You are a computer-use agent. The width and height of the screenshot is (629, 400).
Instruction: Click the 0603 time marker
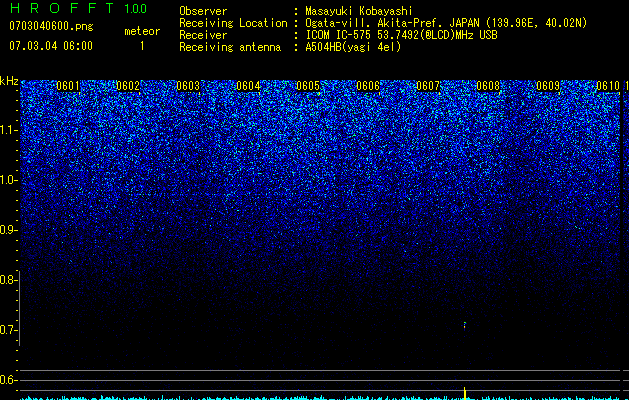pyautogui.click(x=188, y=86)
